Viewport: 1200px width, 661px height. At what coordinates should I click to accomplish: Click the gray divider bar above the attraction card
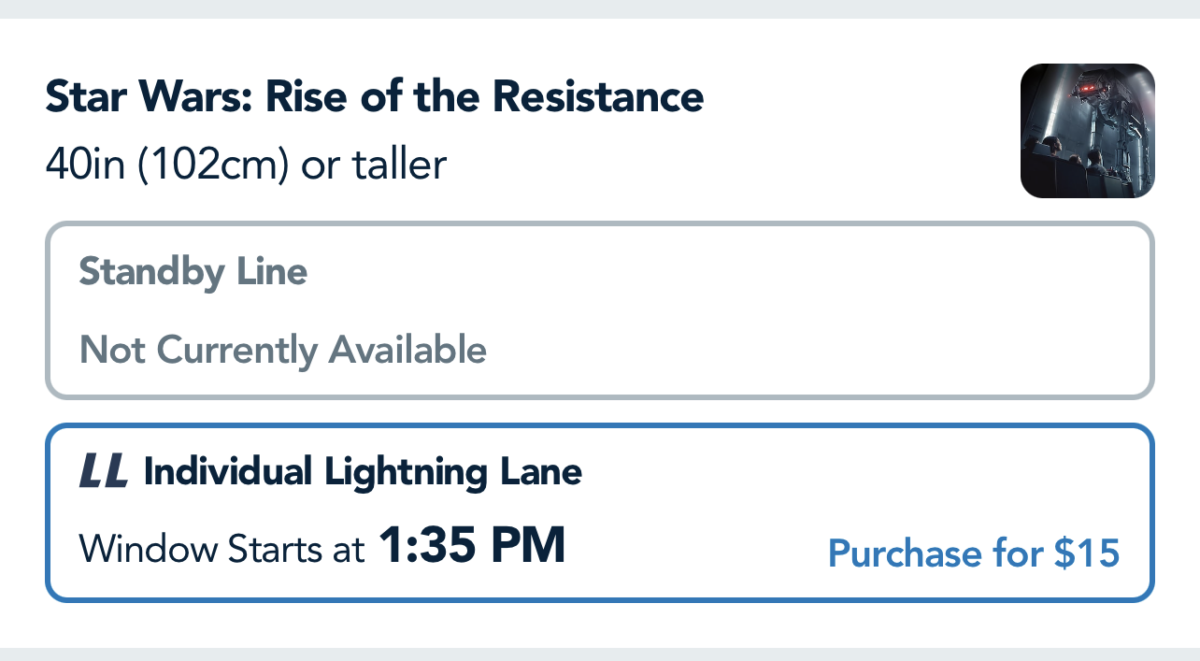[600, 8]
